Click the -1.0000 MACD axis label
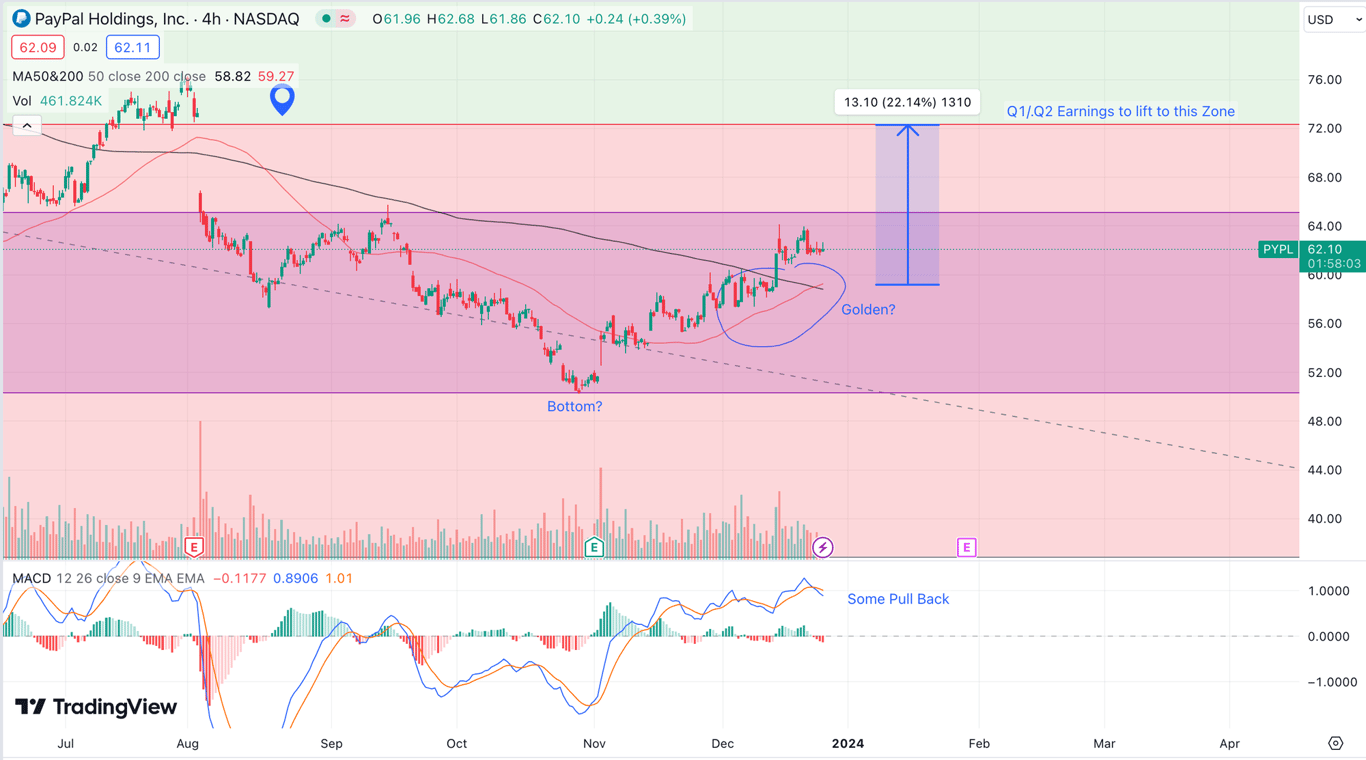Image resolution: width=1366 pixels, height=760 pixels. (1331, 682)
